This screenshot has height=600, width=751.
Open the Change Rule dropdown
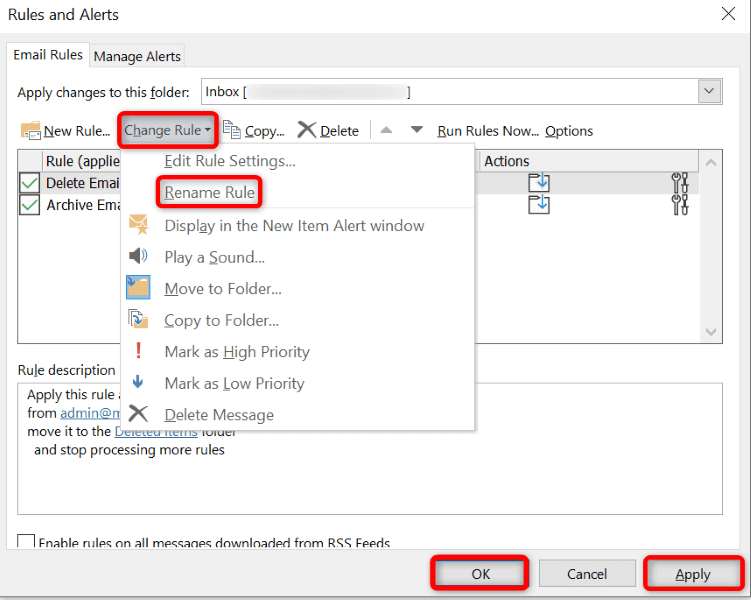167,130
